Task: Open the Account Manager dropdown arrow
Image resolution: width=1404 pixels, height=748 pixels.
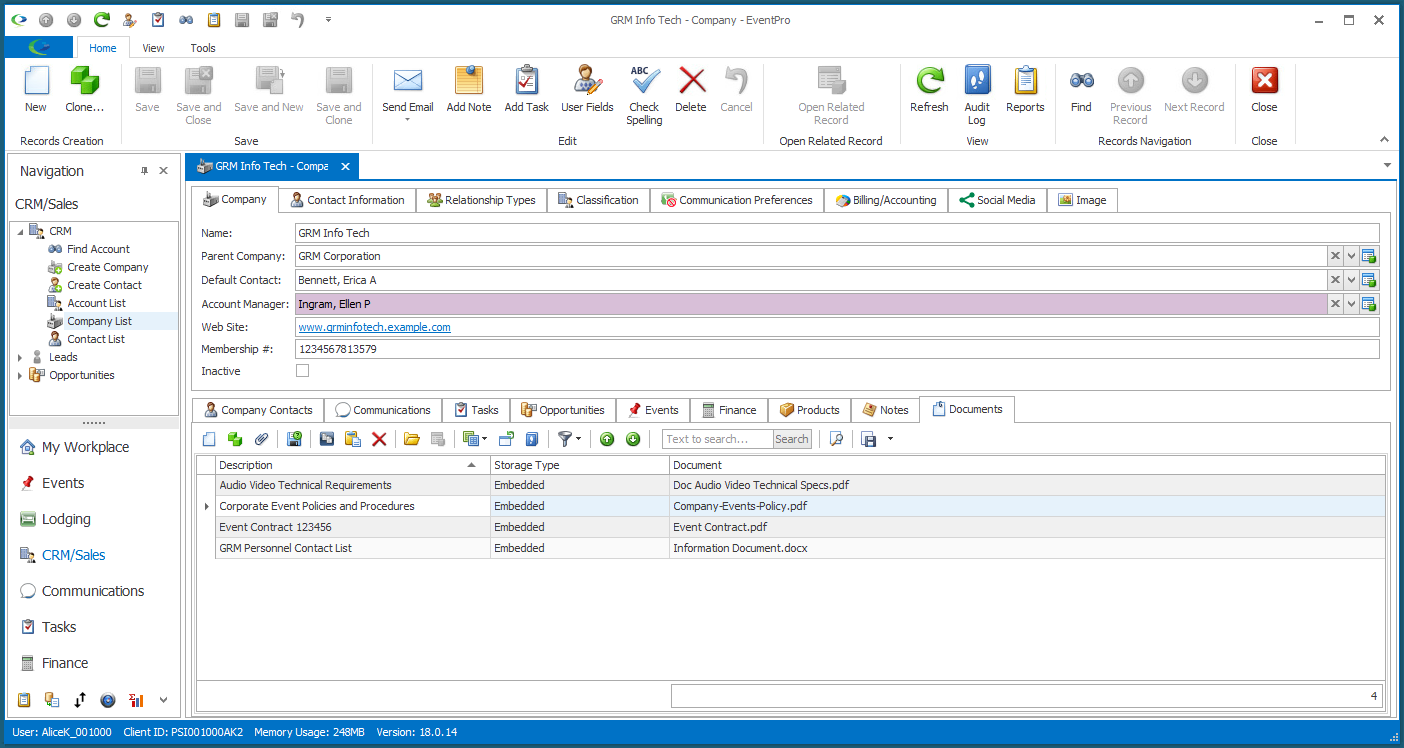Action: tap(1352, 304)
